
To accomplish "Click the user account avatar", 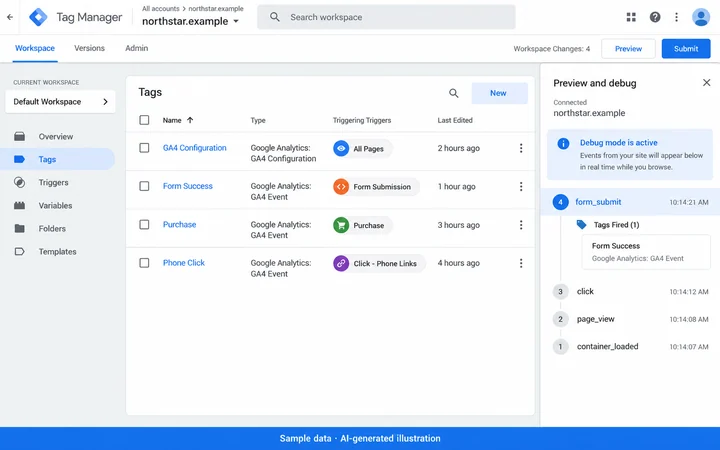I will 701,17.
